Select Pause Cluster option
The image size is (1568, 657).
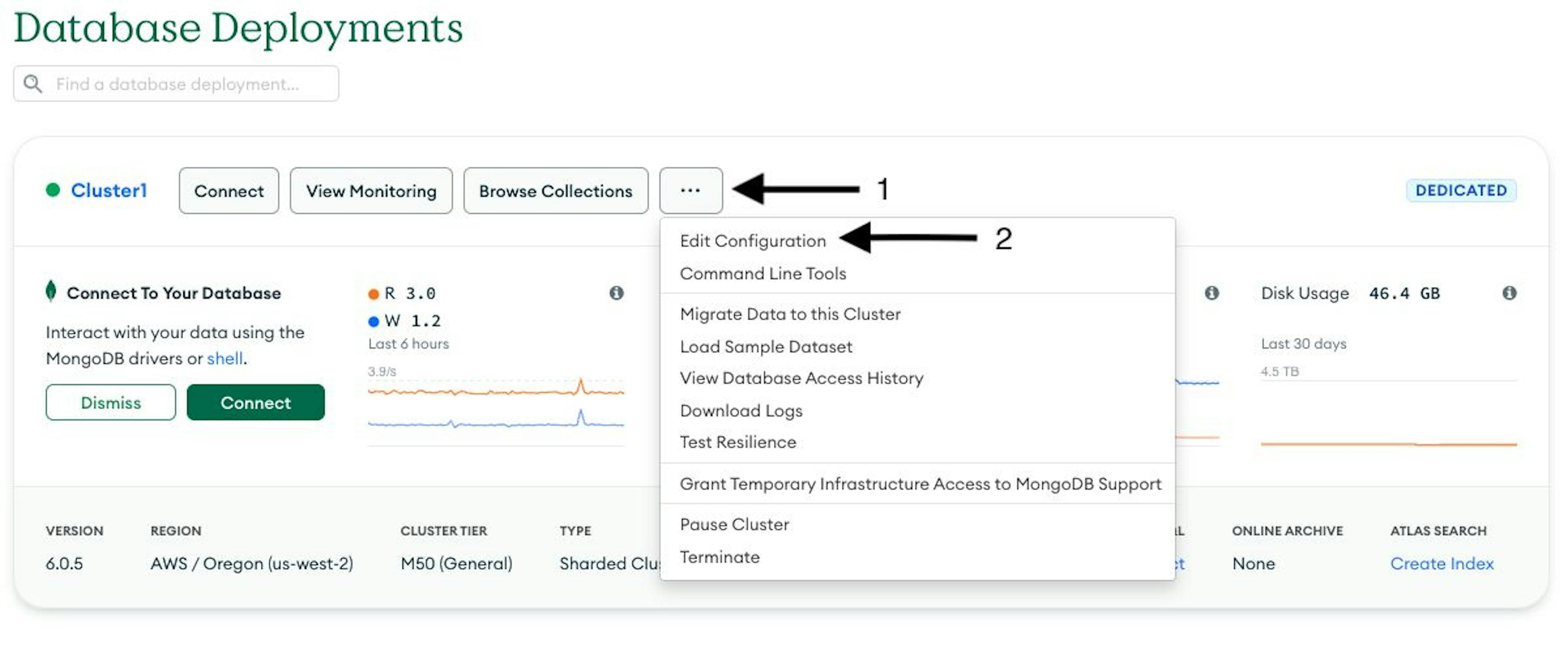pyautogui.click(x=734, y=524)
